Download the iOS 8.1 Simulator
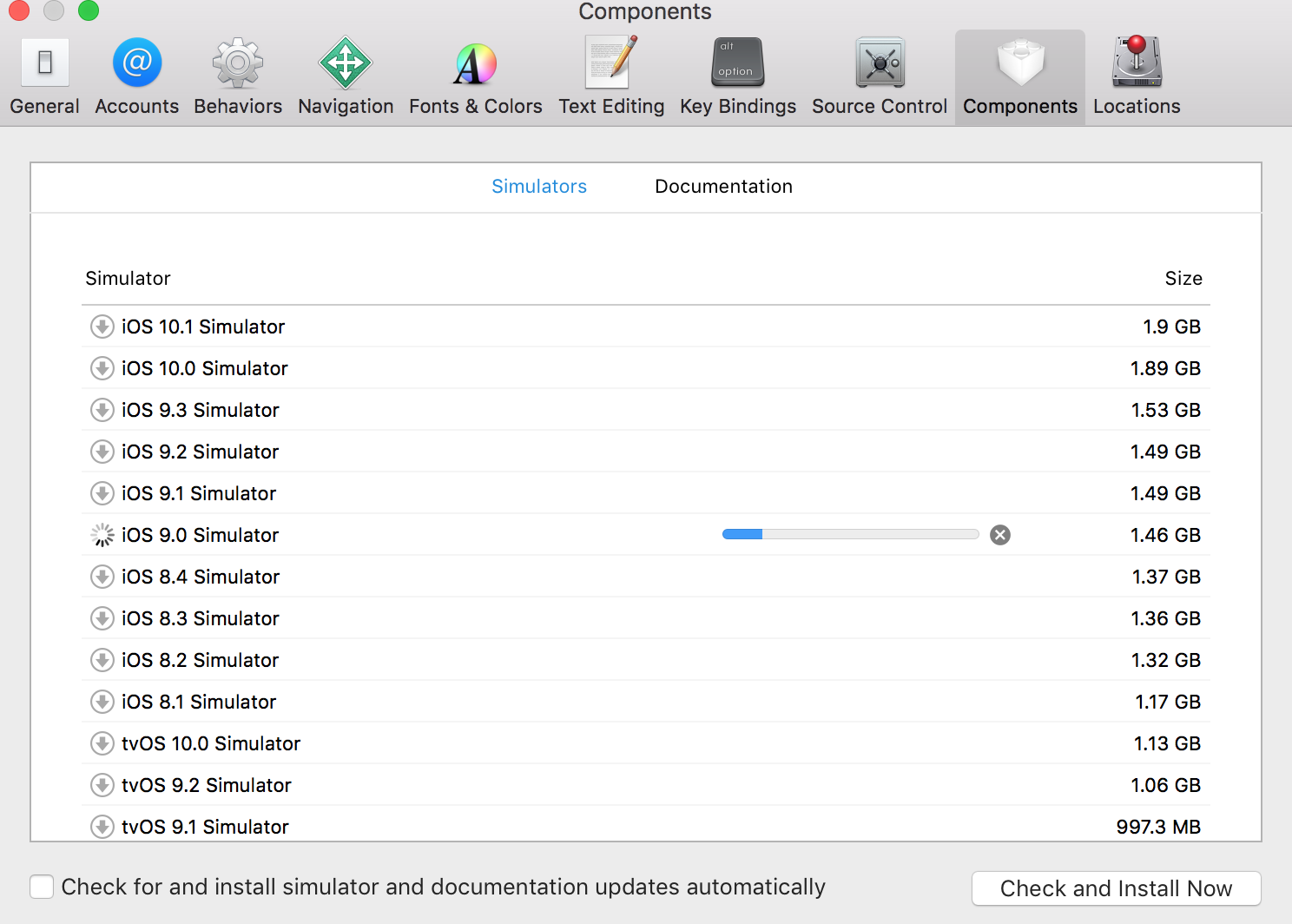This screenshot has width=1292, height=924. (x=102, y=702)
